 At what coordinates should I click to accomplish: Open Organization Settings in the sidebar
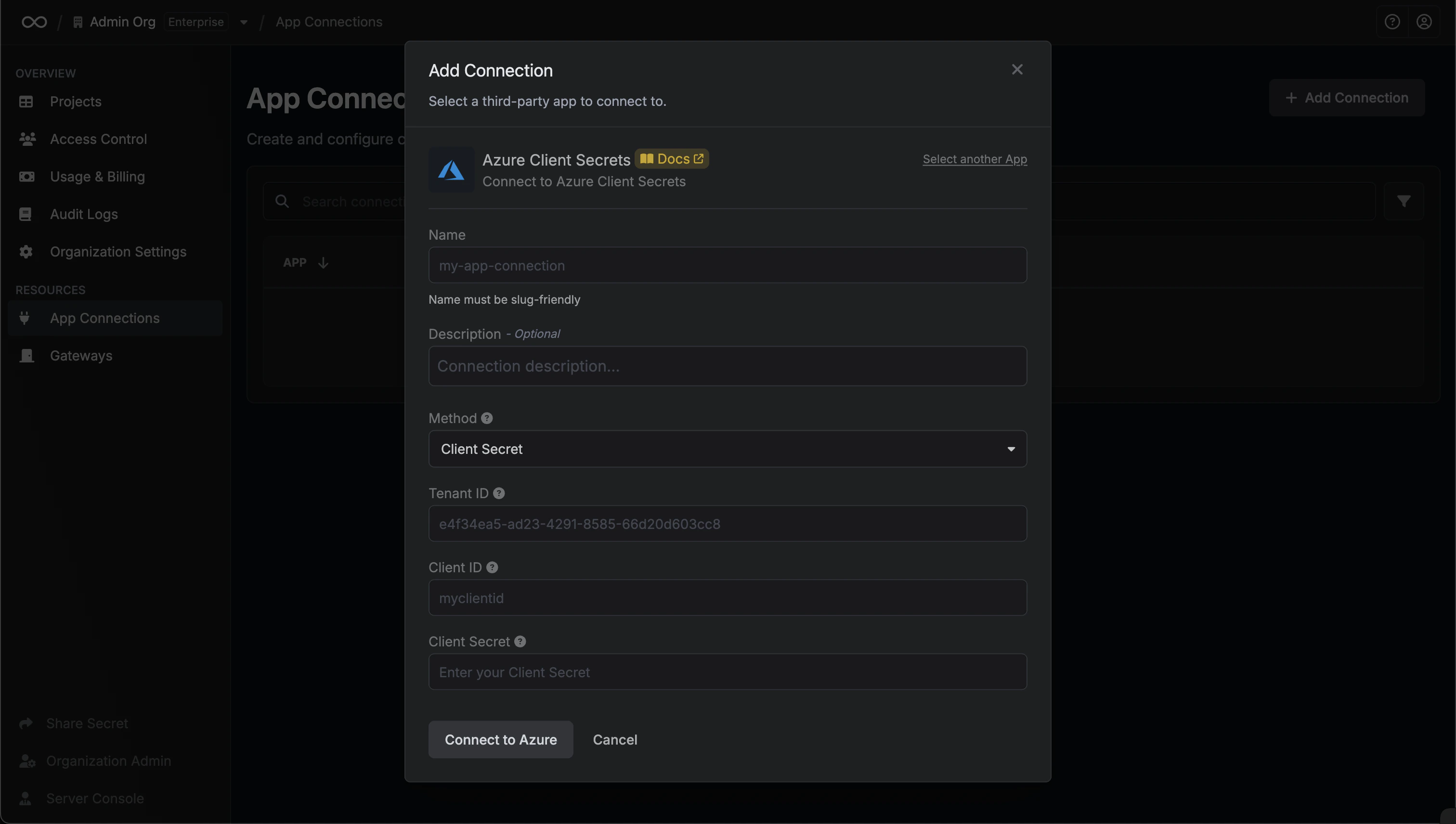pyautogui.click(x=115, y=252)
